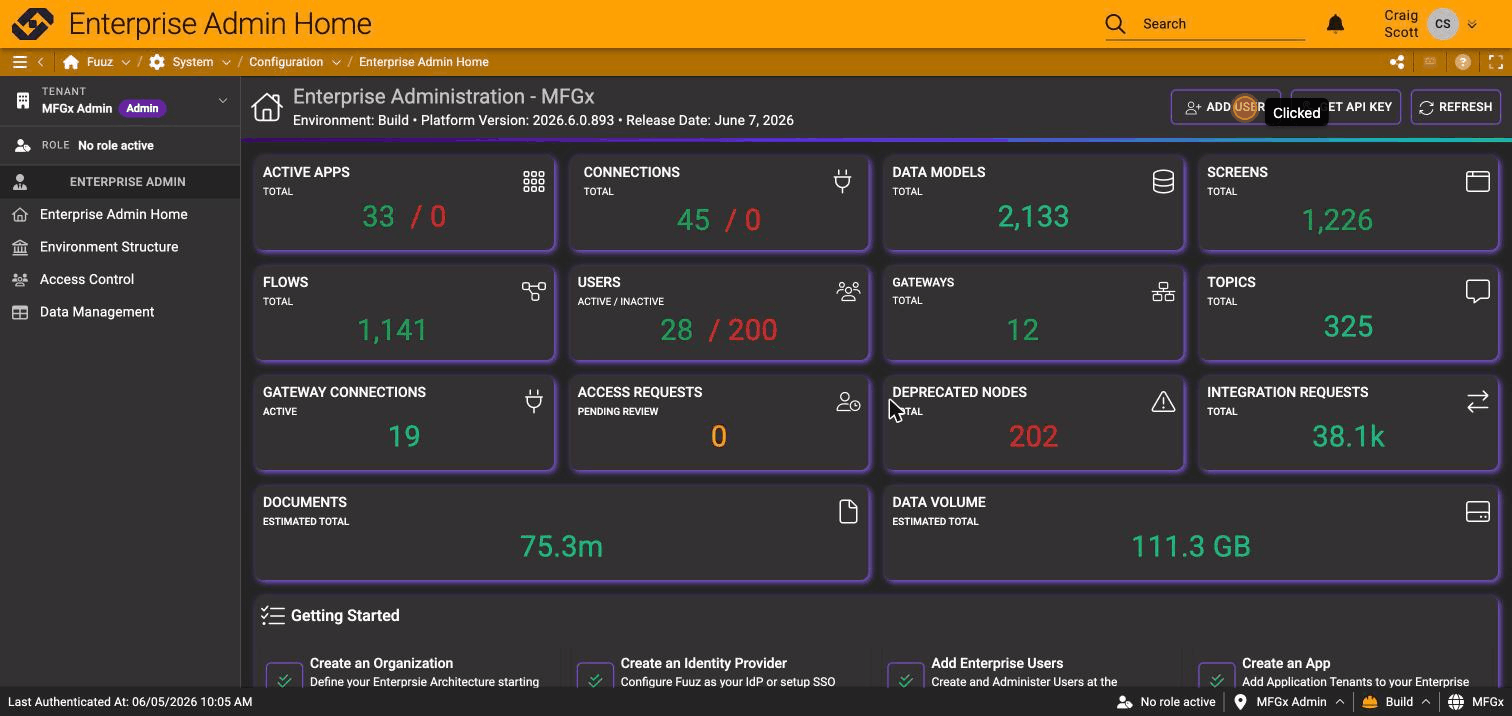Click the Add User button
The height and width of the screenshot is (716, 1512).
point(1225,107)
